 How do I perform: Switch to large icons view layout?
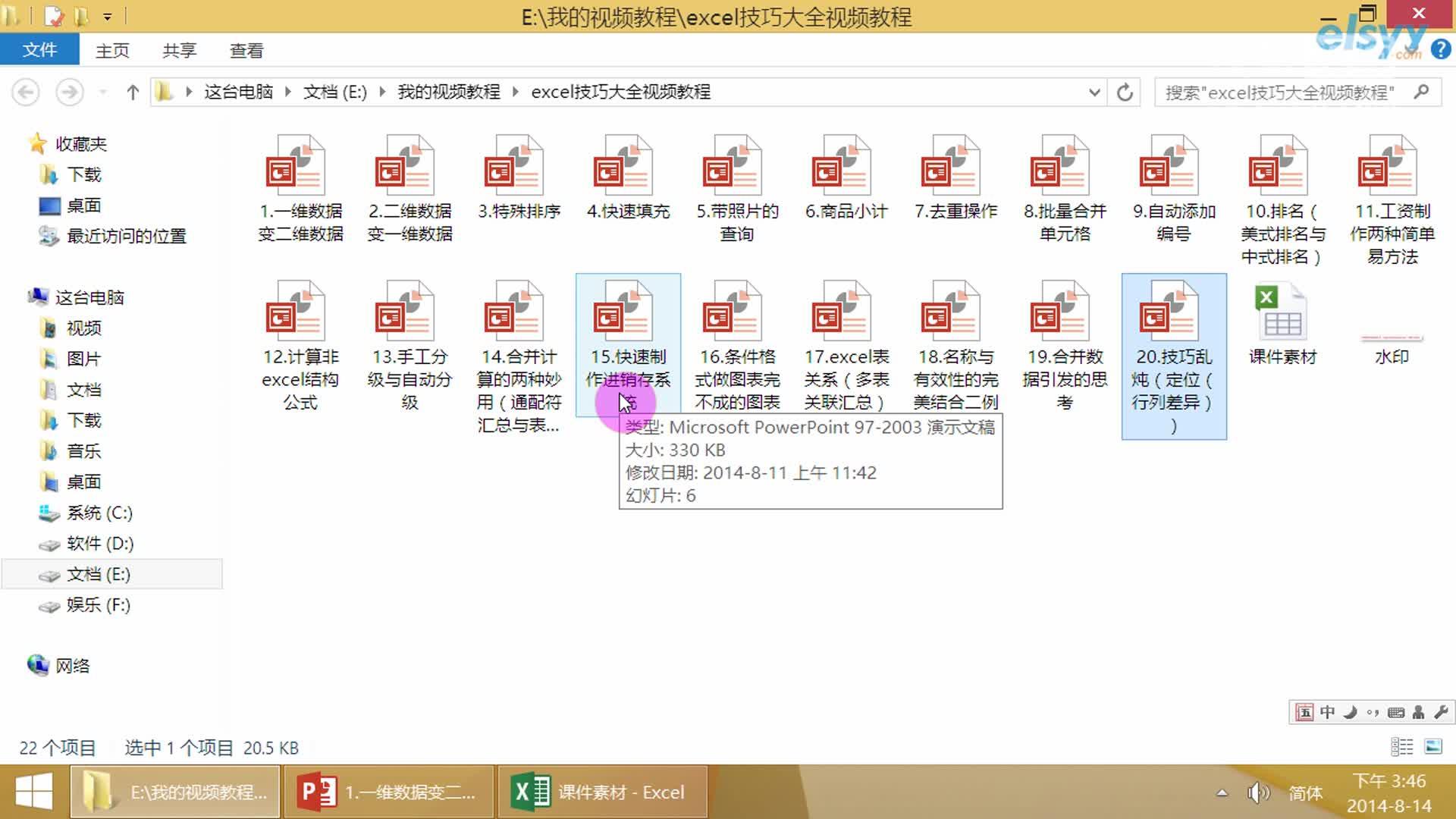(x=1433, y=747)
